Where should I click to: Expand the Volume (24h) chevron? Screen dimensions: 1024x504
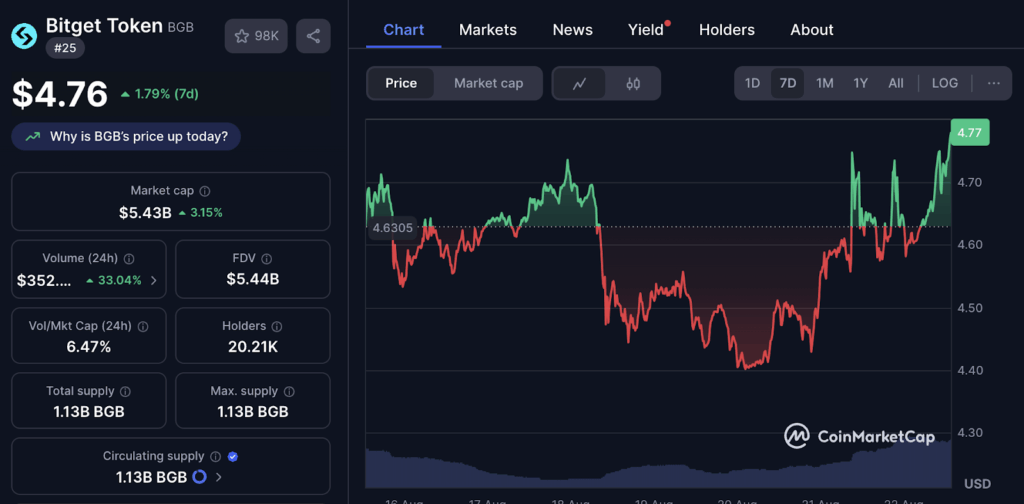153,280
